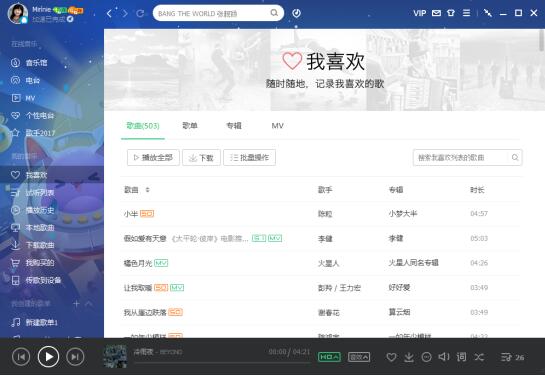Screen dimensions: 545x376
Task: Open the song recognition icon beside search
Action: click(296, 13)
